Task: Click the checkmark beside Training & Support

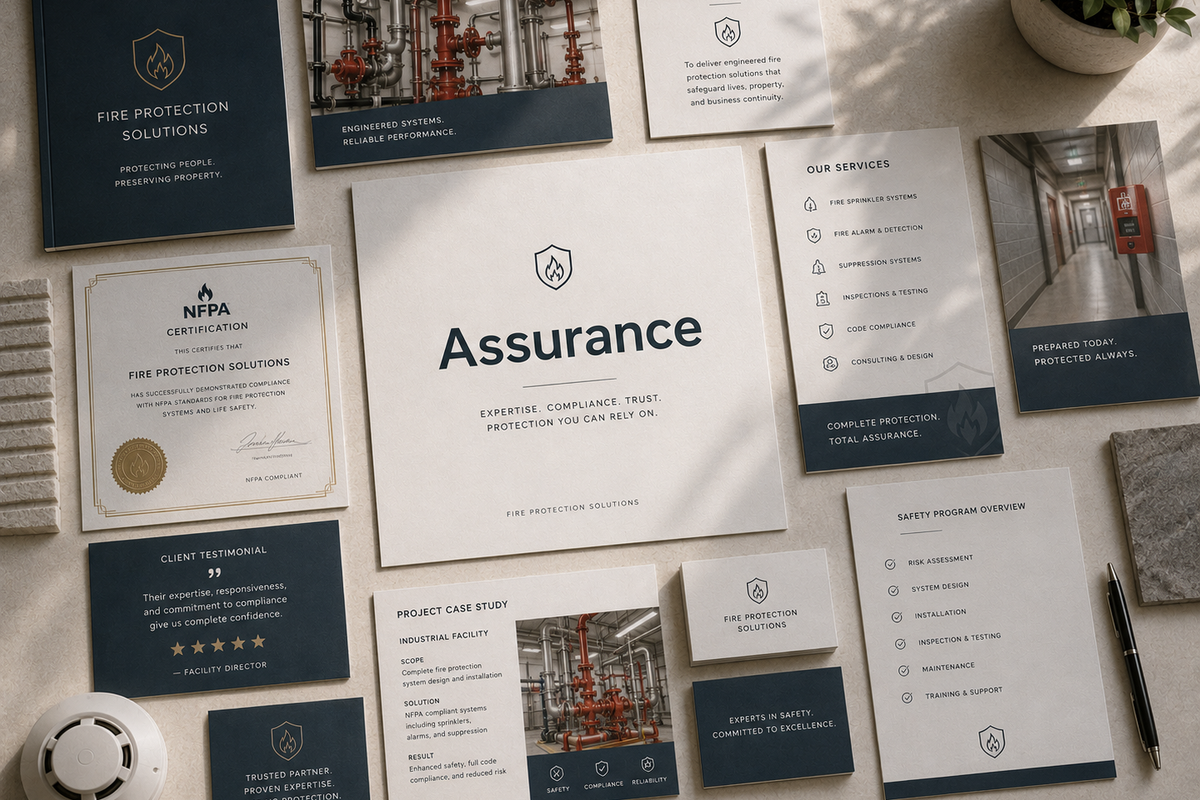Action: point(907,697)
